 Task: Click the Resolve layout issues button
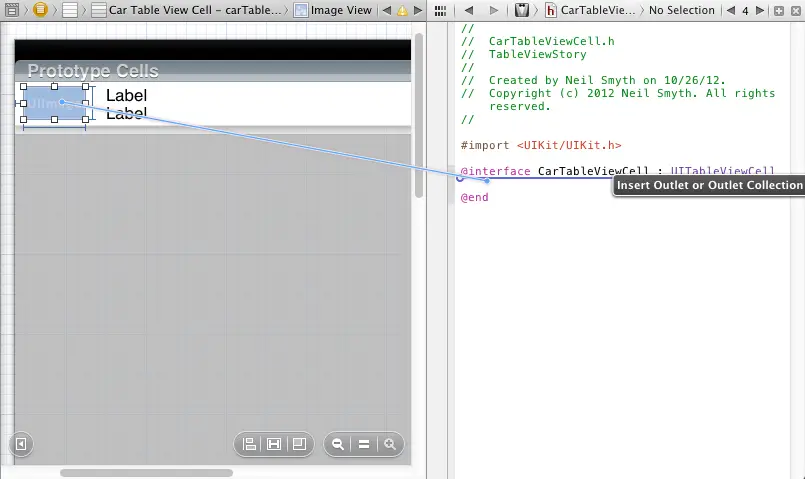[298, 444]
